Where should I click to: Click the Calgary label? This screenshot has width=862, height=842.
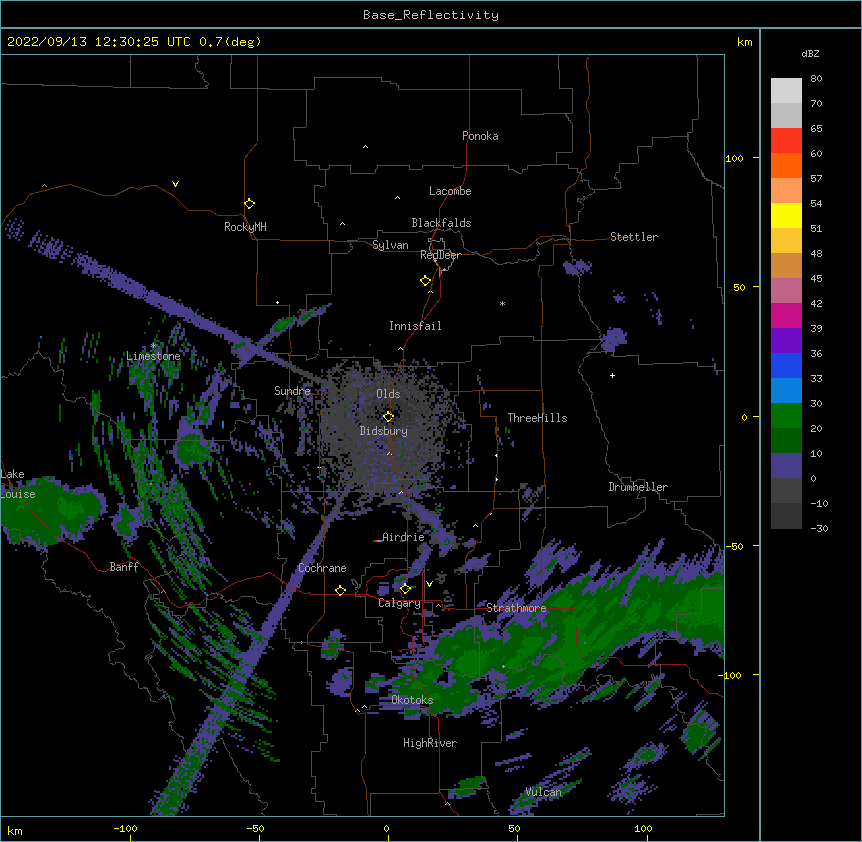click(399, 603)
